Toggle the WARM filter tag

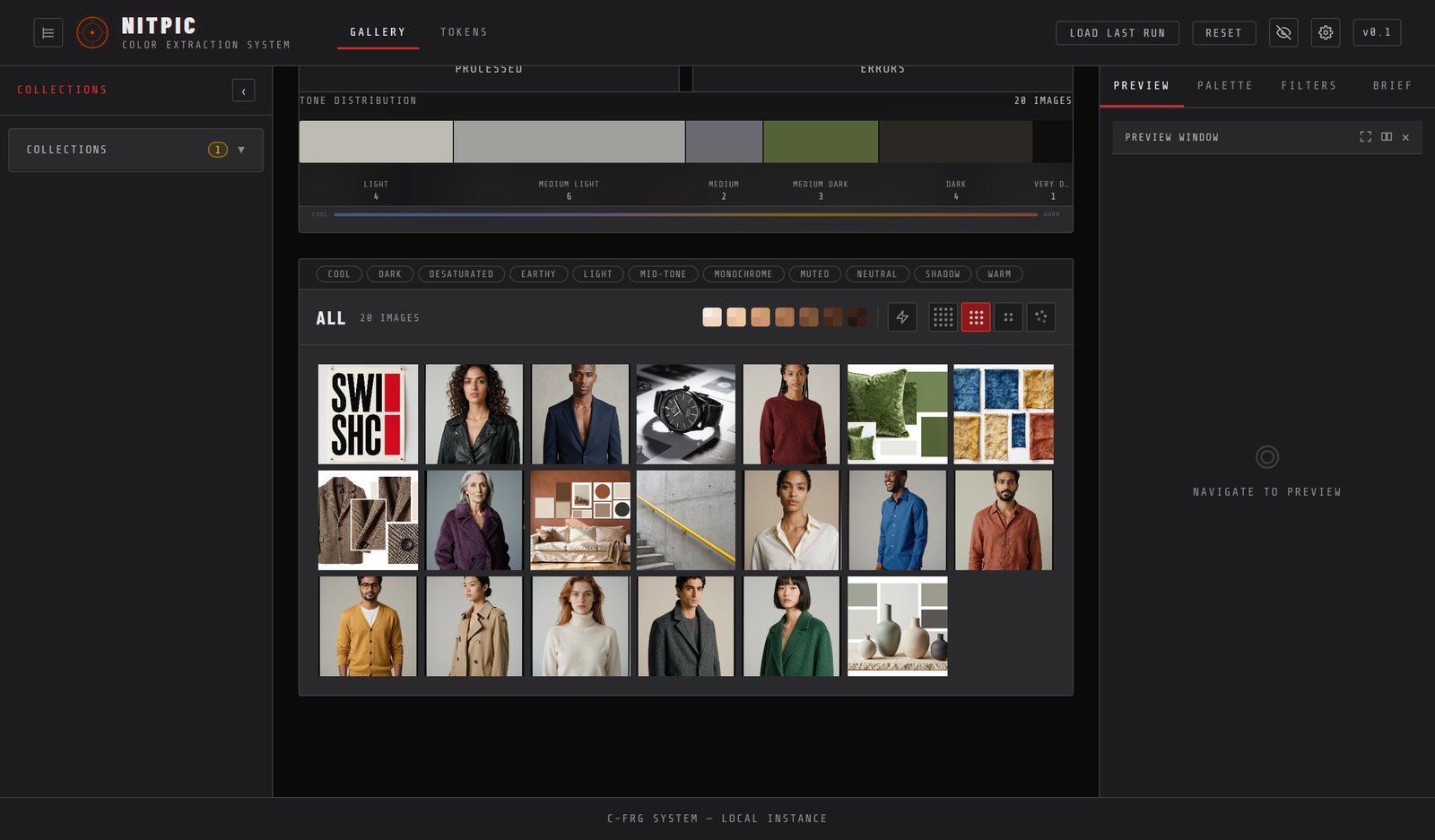coord(999,274)
